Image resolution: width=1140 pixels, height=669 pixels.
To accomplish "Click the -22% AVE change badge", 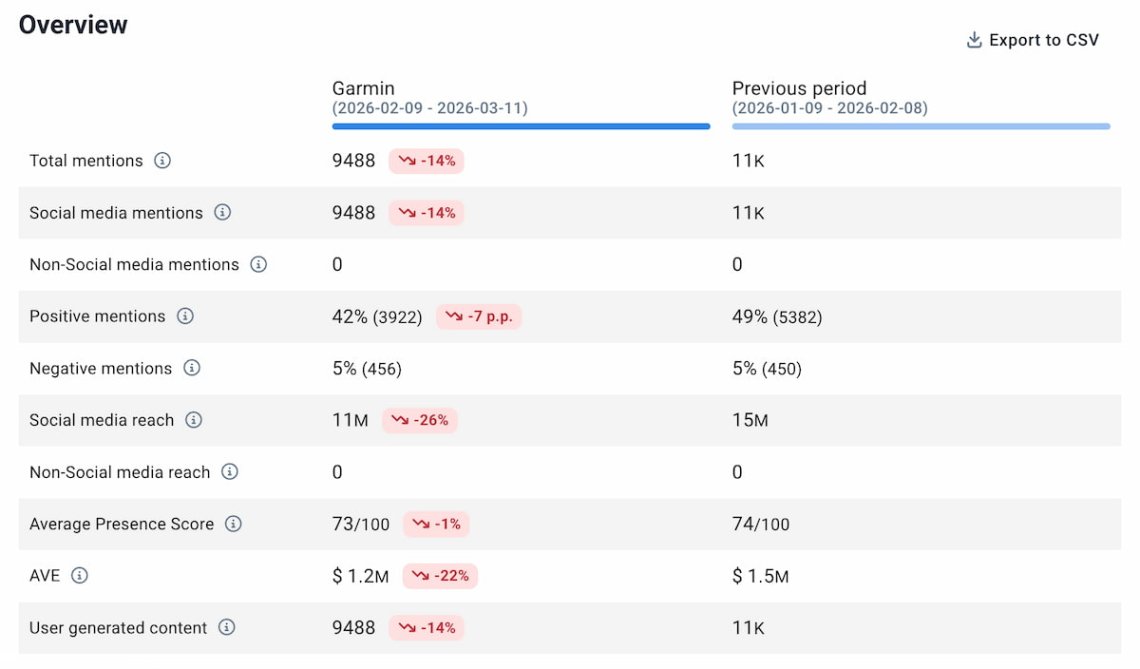I will click(440, 576).
